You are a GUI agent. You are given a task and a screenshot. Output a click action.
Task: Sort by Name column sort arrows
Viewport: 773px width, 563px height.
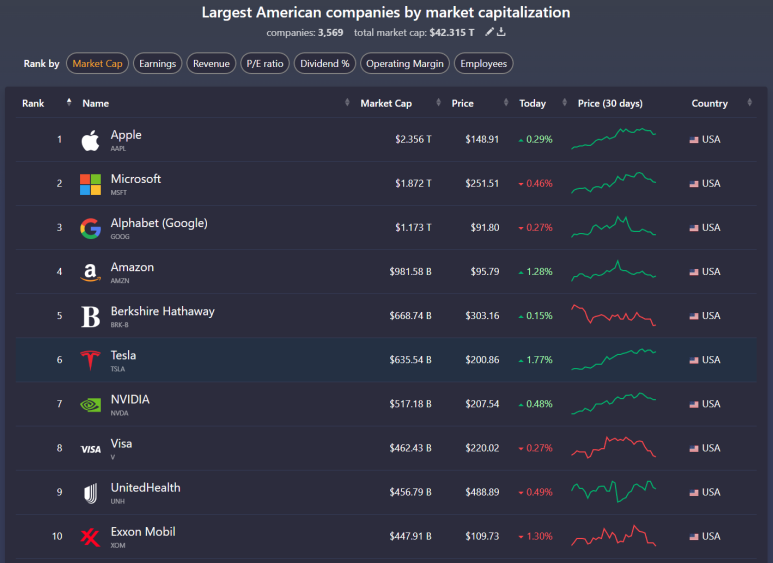pos(347,103)
